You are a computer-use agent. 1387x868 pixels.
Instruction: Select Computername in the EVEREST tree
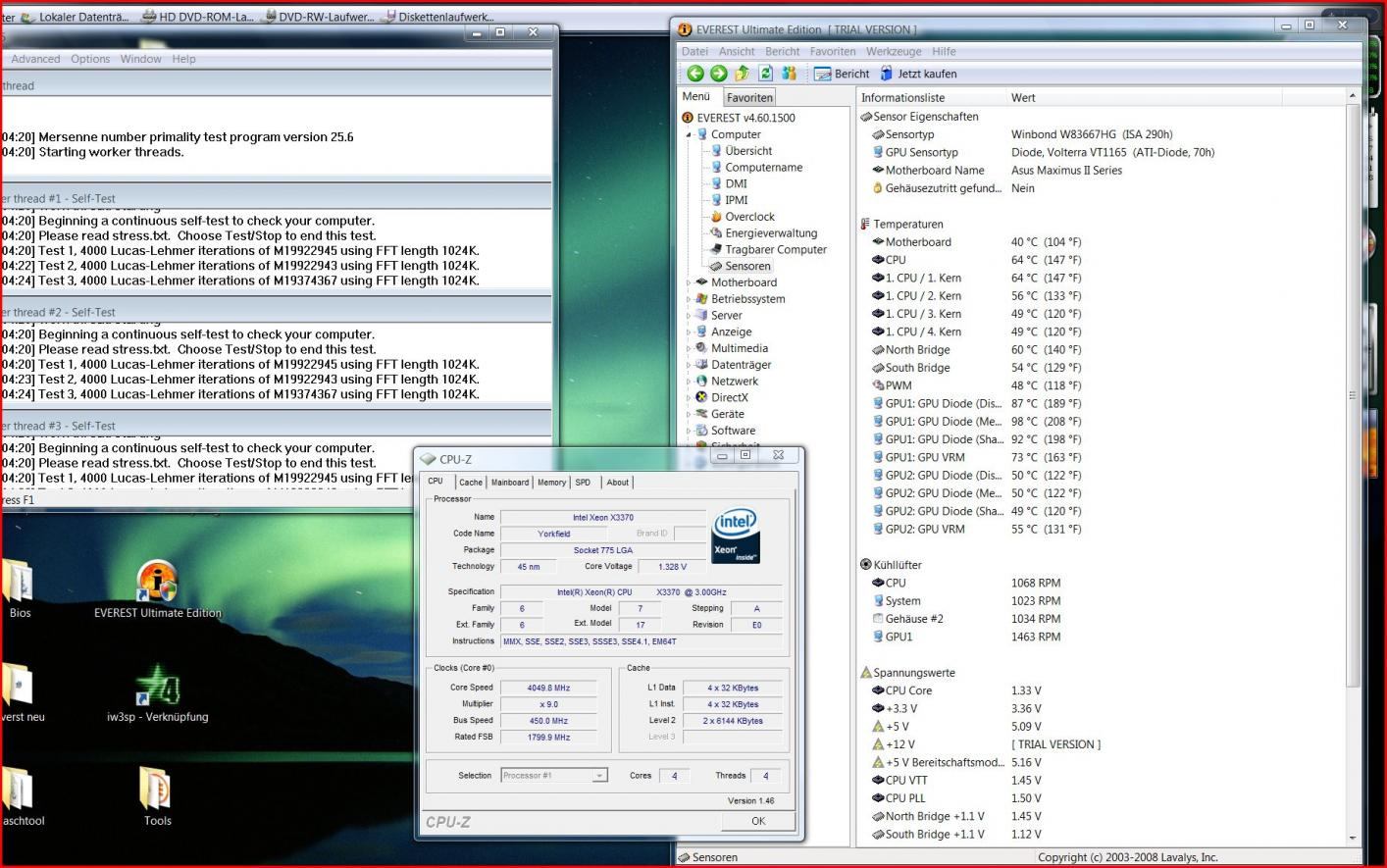(x=763, y=168)
